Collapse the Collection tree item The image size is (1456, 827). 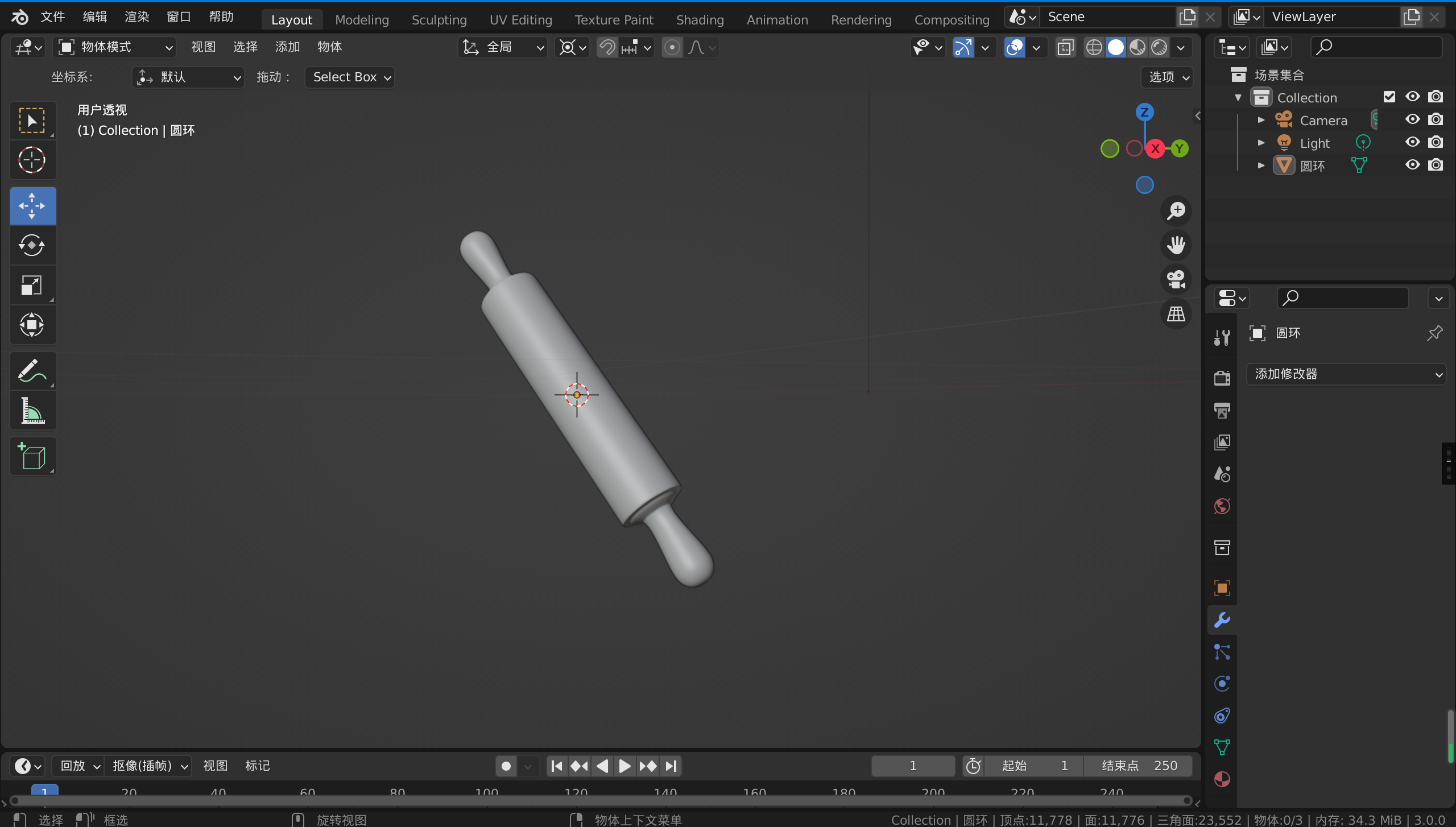(x=1238, y=97)
